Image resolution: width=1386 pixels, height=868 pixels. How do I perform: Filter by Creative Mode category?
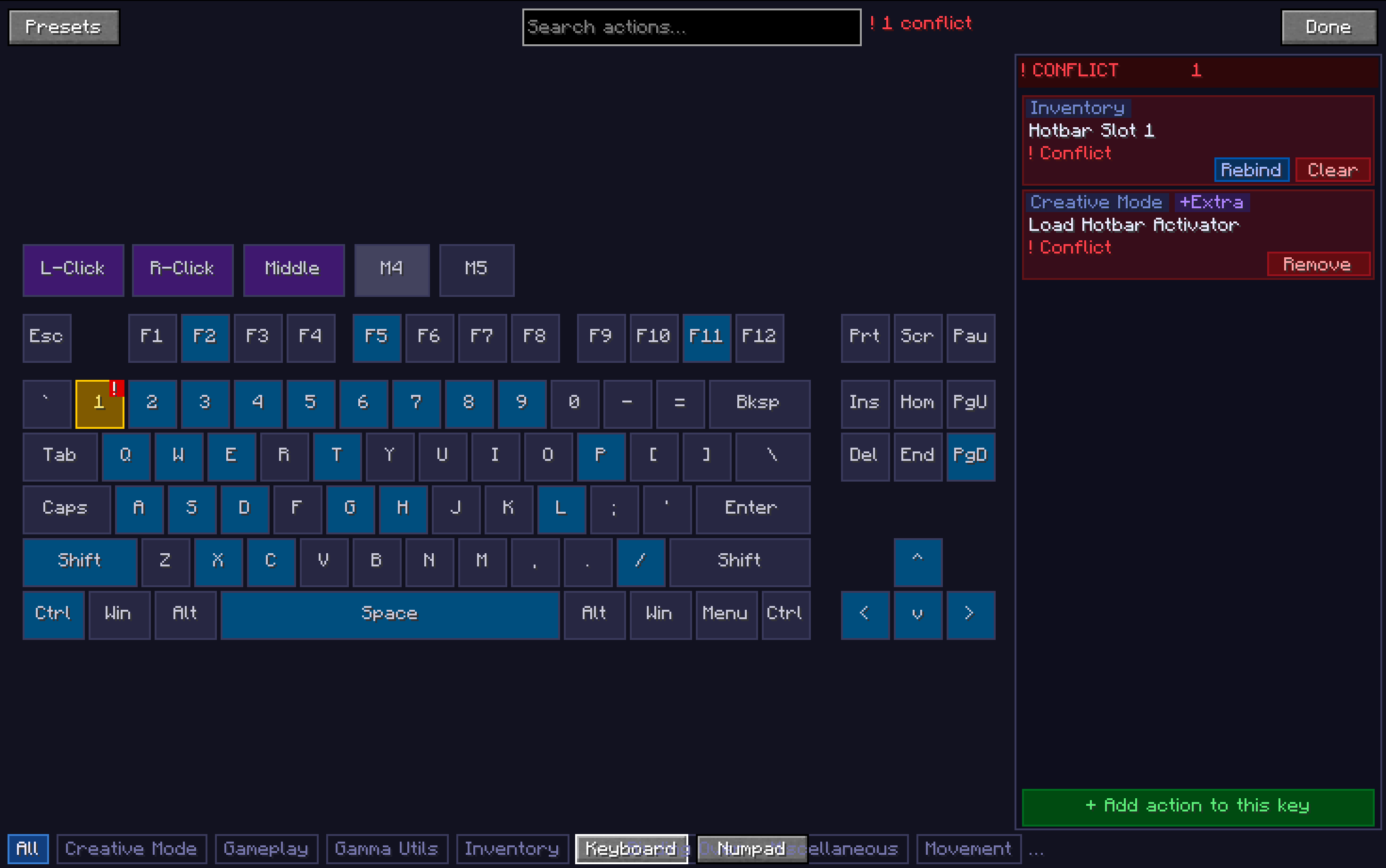click(x=132, y=849)
